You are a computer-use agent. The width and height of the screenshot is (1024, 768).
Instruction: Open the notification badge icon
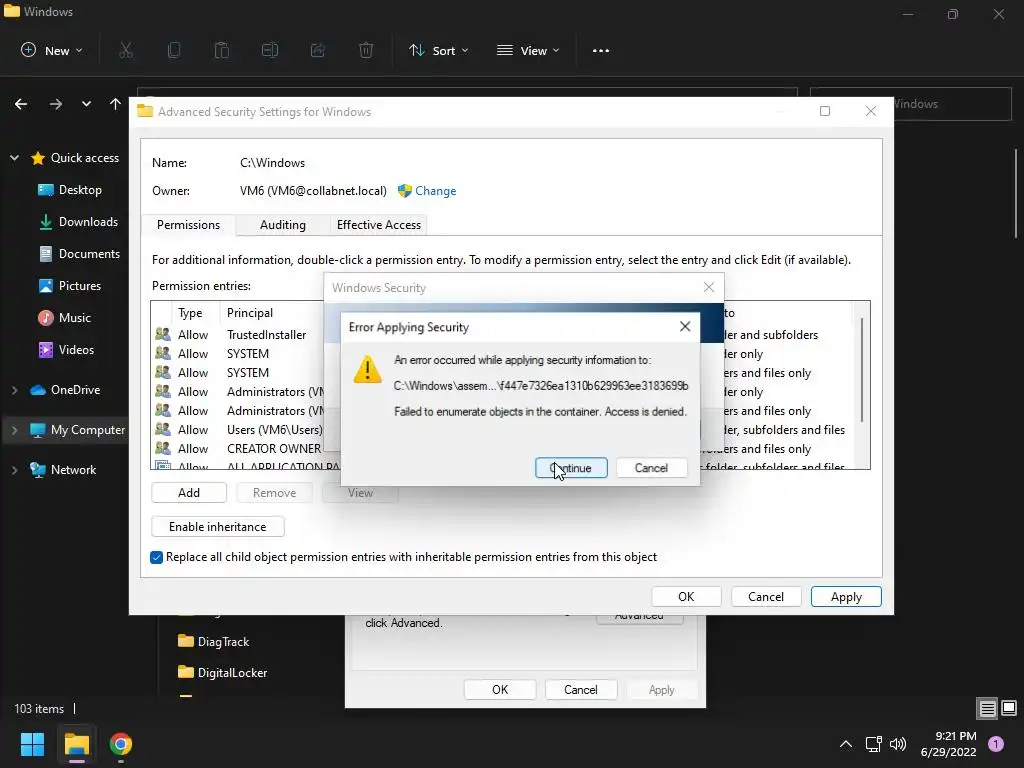pos(996,744)
